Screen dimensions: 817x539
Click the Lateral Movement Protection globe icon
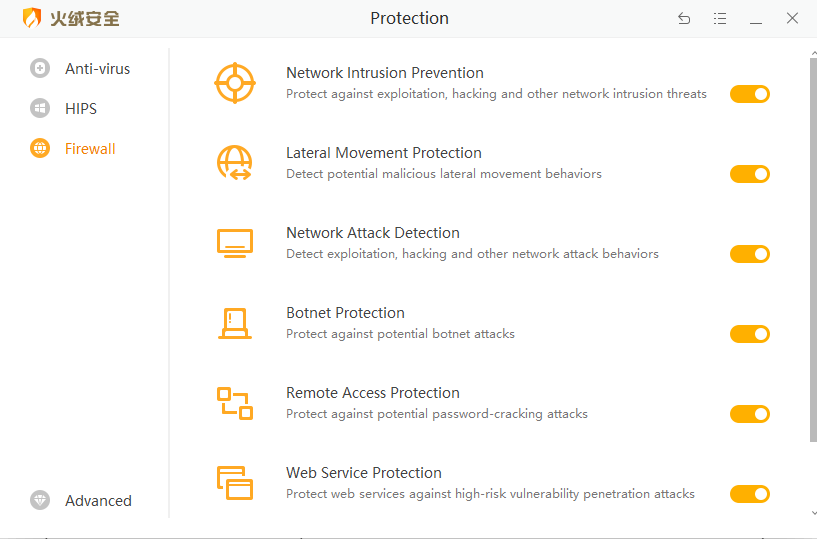point(235,163)
